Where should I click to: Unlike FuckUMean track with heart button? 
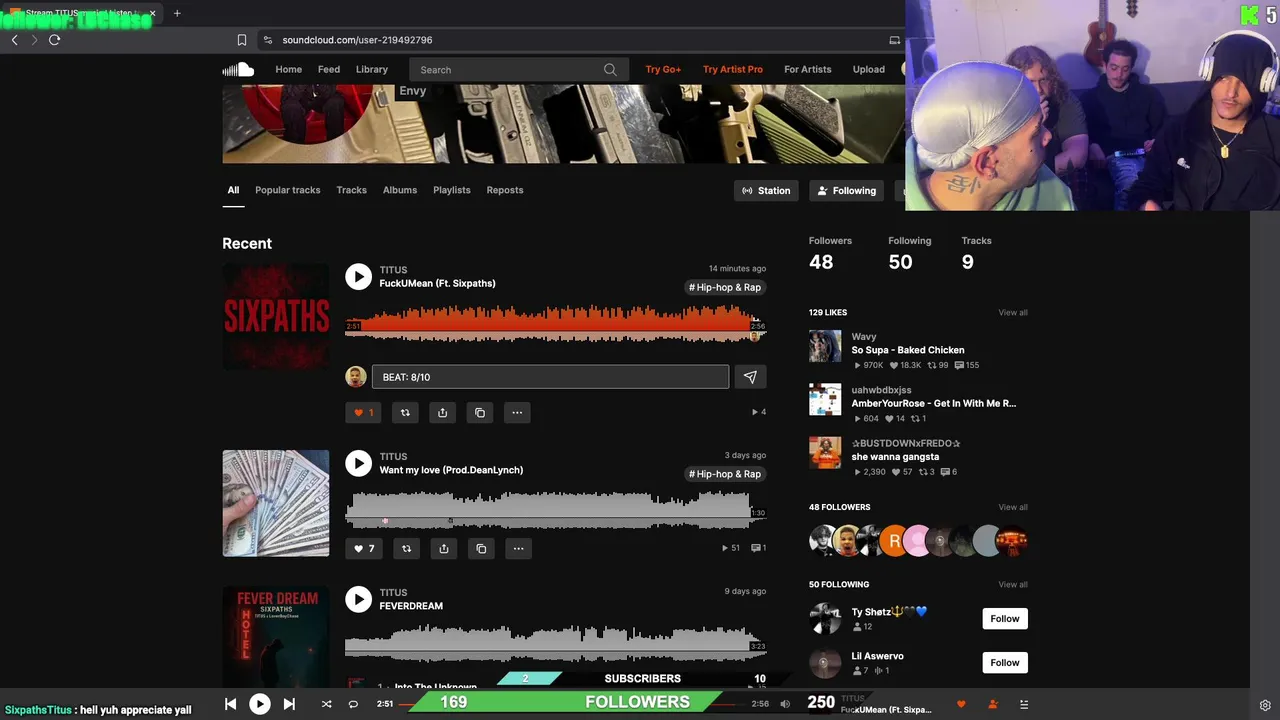[363, 412]
